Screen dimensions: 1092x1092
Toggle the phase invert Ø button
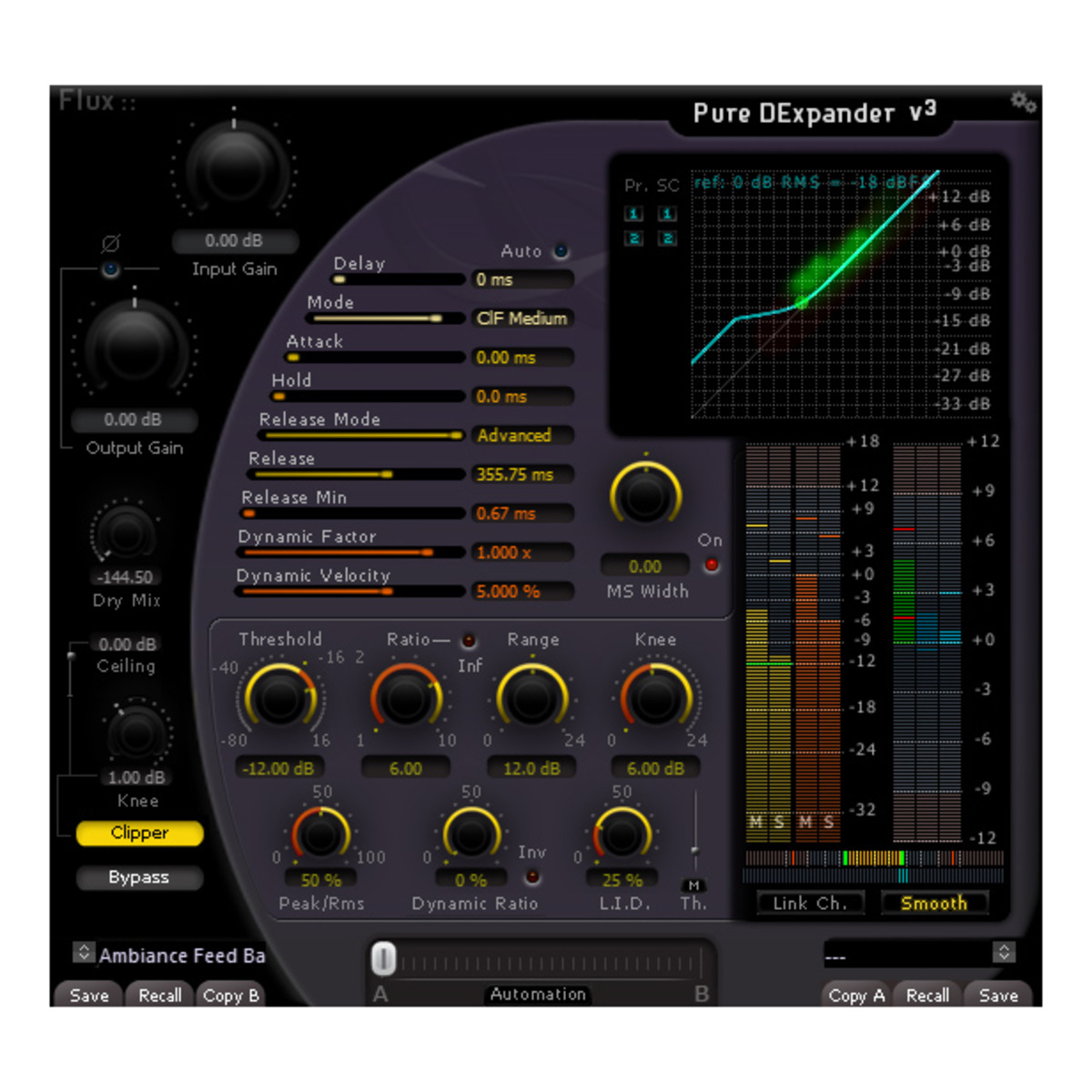[x=111, y=268]
